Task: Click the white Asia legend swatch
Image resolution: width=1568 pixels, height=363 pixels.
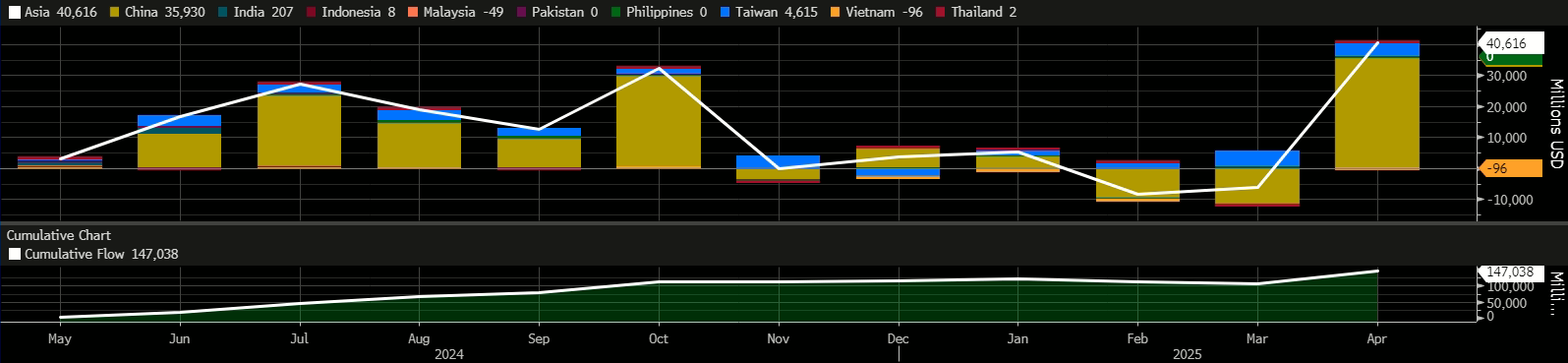Action: pyautogui.click(x=15, y=13)
